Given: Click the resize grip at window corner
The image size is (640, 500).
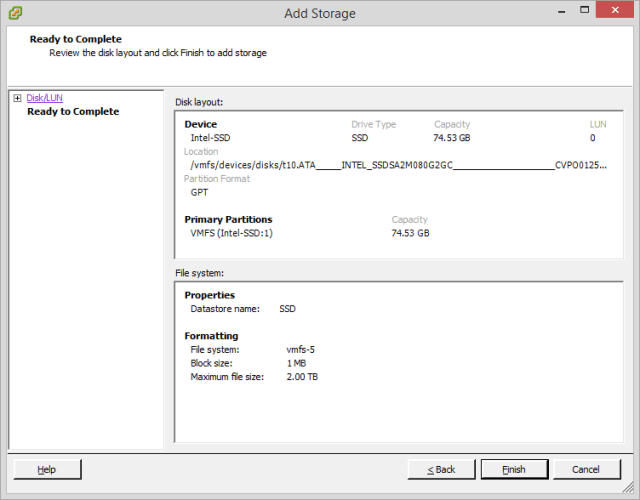Looking at the screenshot, I should point(627,487).
